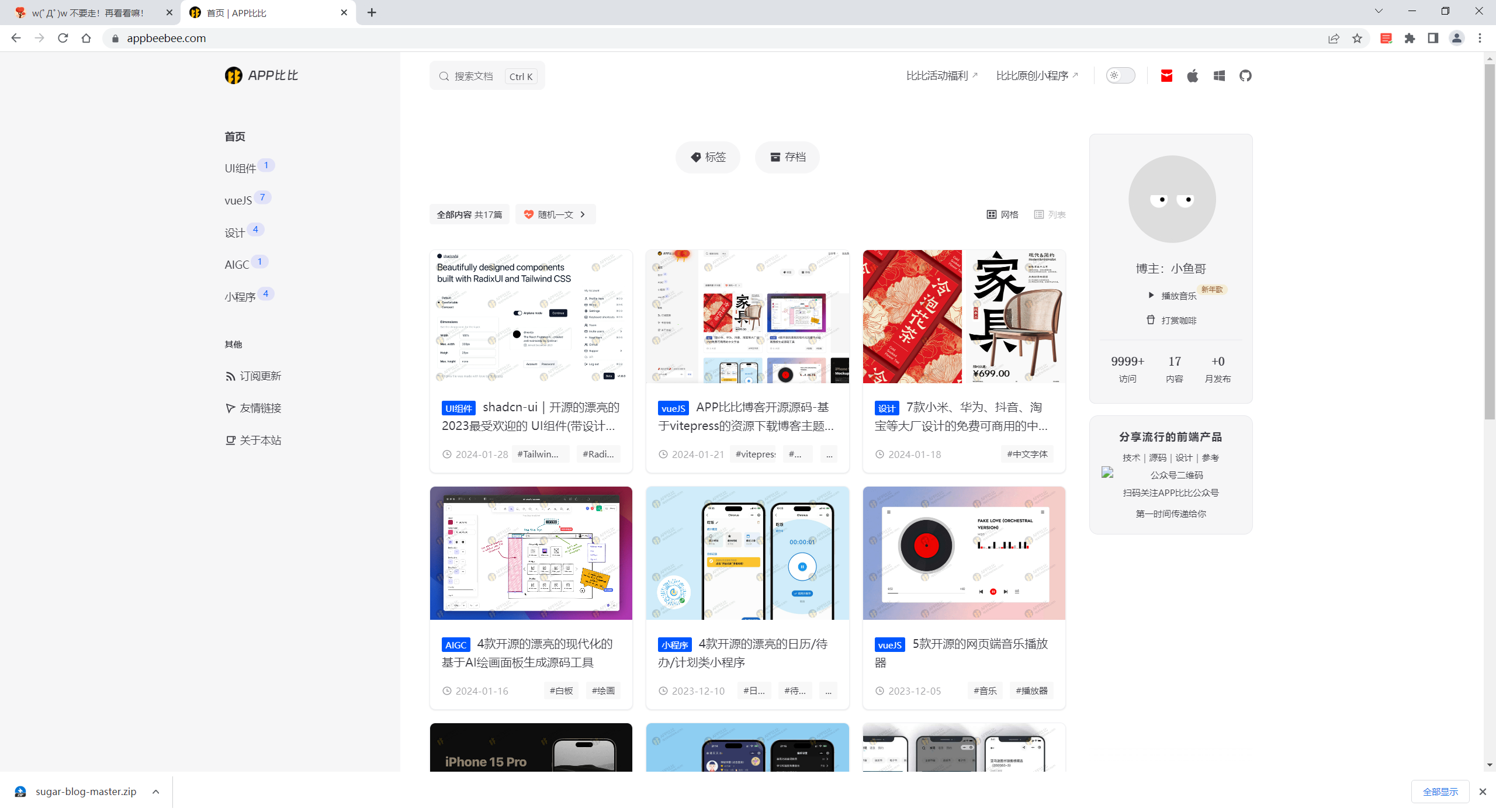
Task: Close the downloads bar
Action: pyautogui.click(x=1483, y=792)
